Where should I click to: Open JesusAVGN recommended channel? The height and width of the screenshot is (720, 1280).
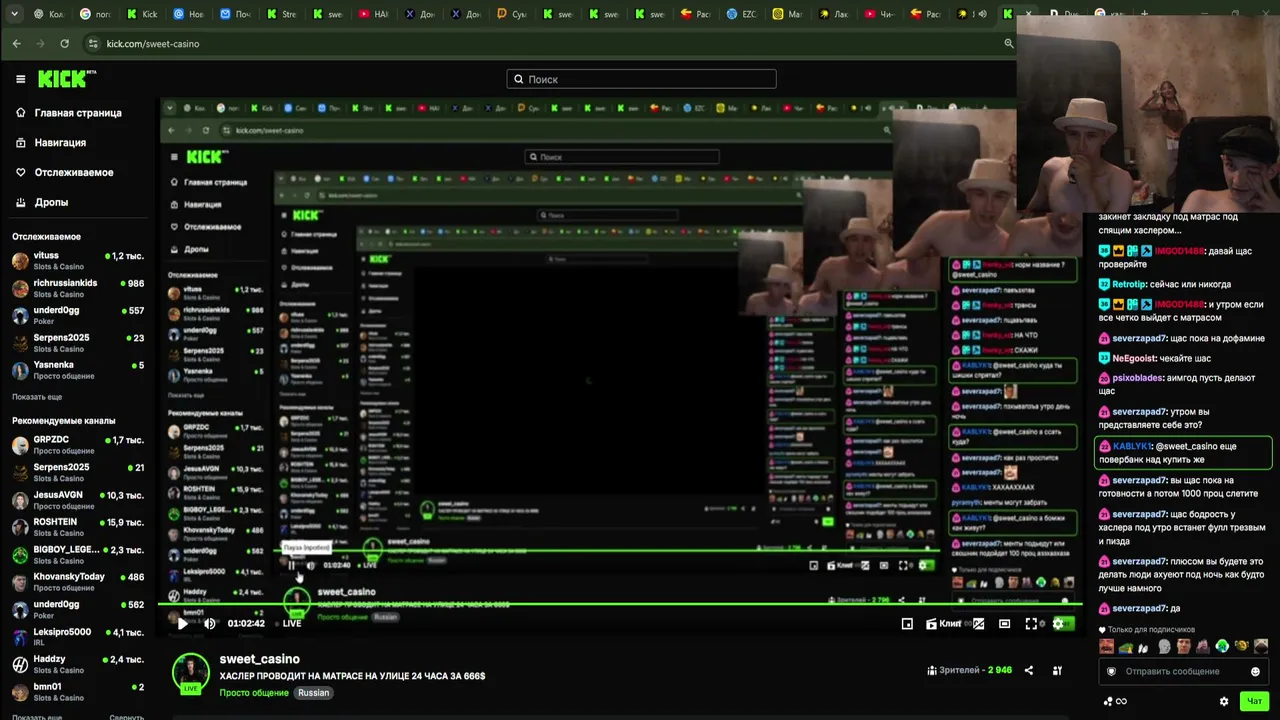click(78, 500)
